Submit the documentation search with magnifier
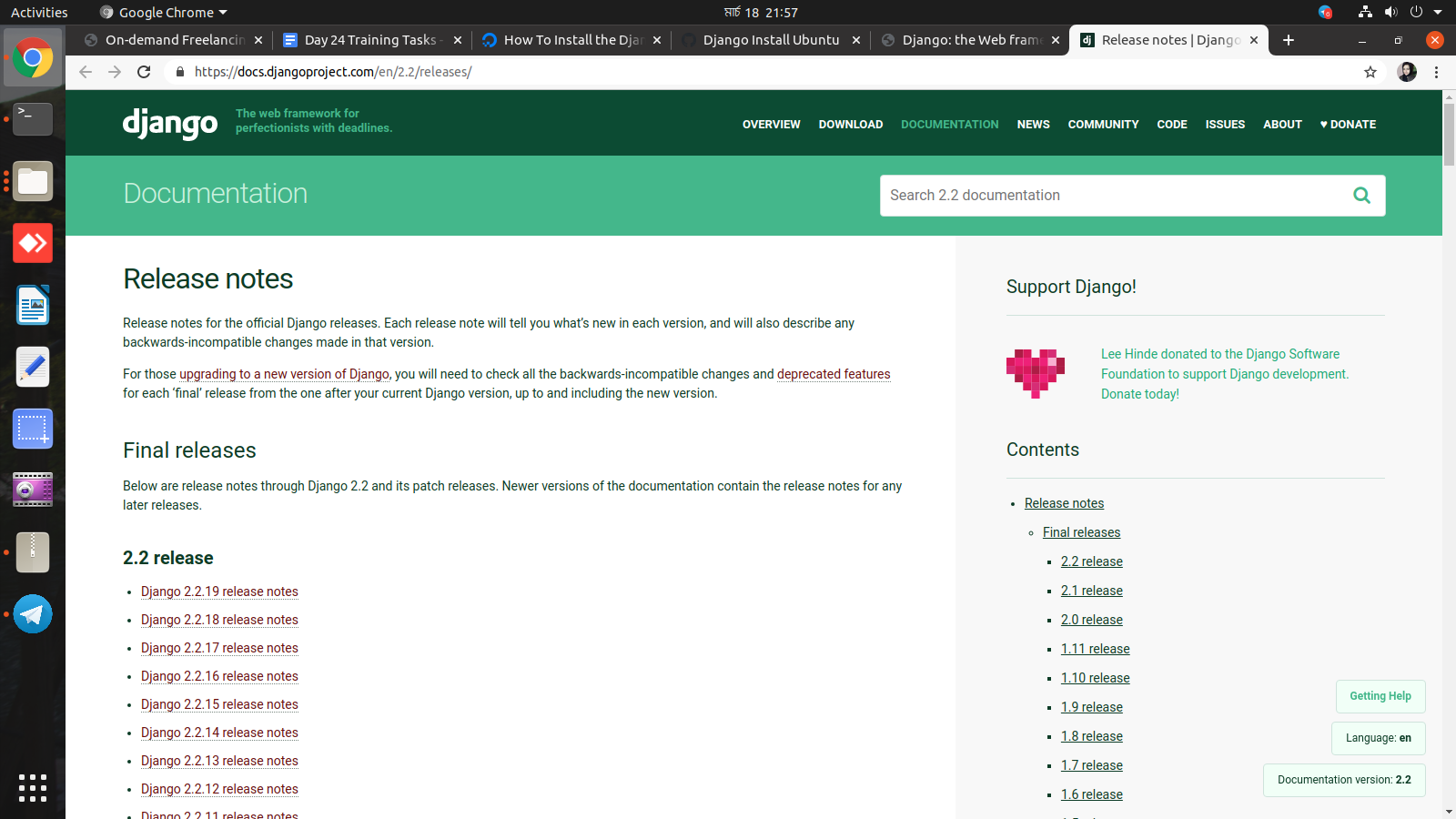Viewport: 1456px width, 819px height. (x=1361, y=195)
